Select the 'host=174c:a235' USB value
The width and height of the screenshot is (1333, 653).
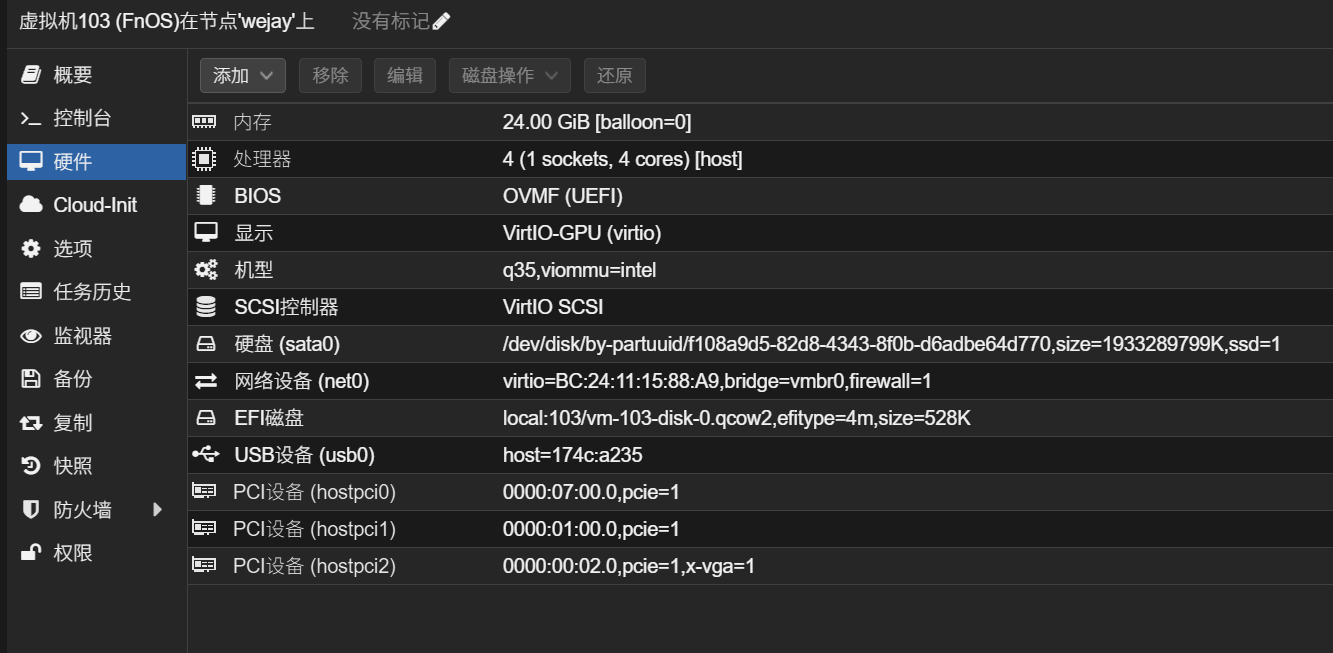pyautogui.click(x=573, y=455)
